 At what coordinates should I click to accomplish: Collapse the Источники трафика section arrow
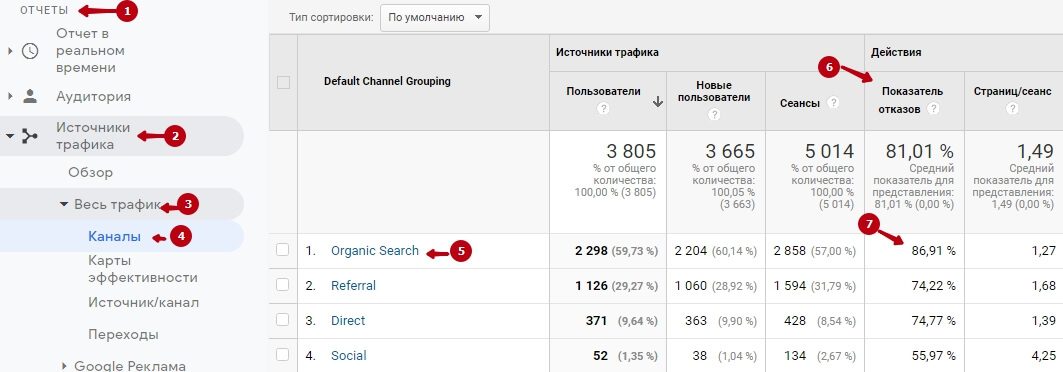9,136
